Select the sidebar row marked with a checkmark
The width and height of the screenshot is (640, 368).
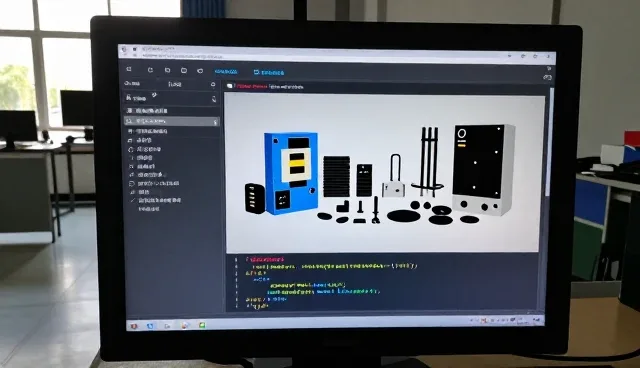(x=156, y=200)
